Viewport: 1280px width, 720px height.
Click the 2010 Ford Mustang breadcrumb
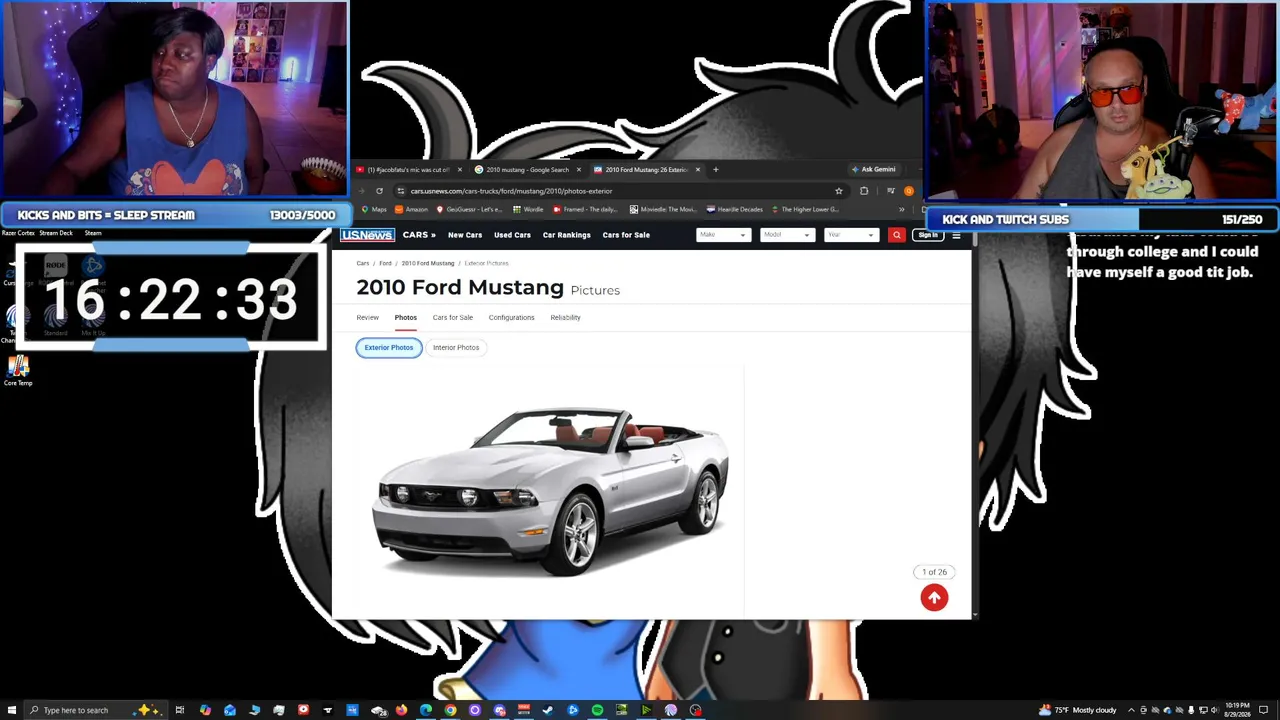428,263
